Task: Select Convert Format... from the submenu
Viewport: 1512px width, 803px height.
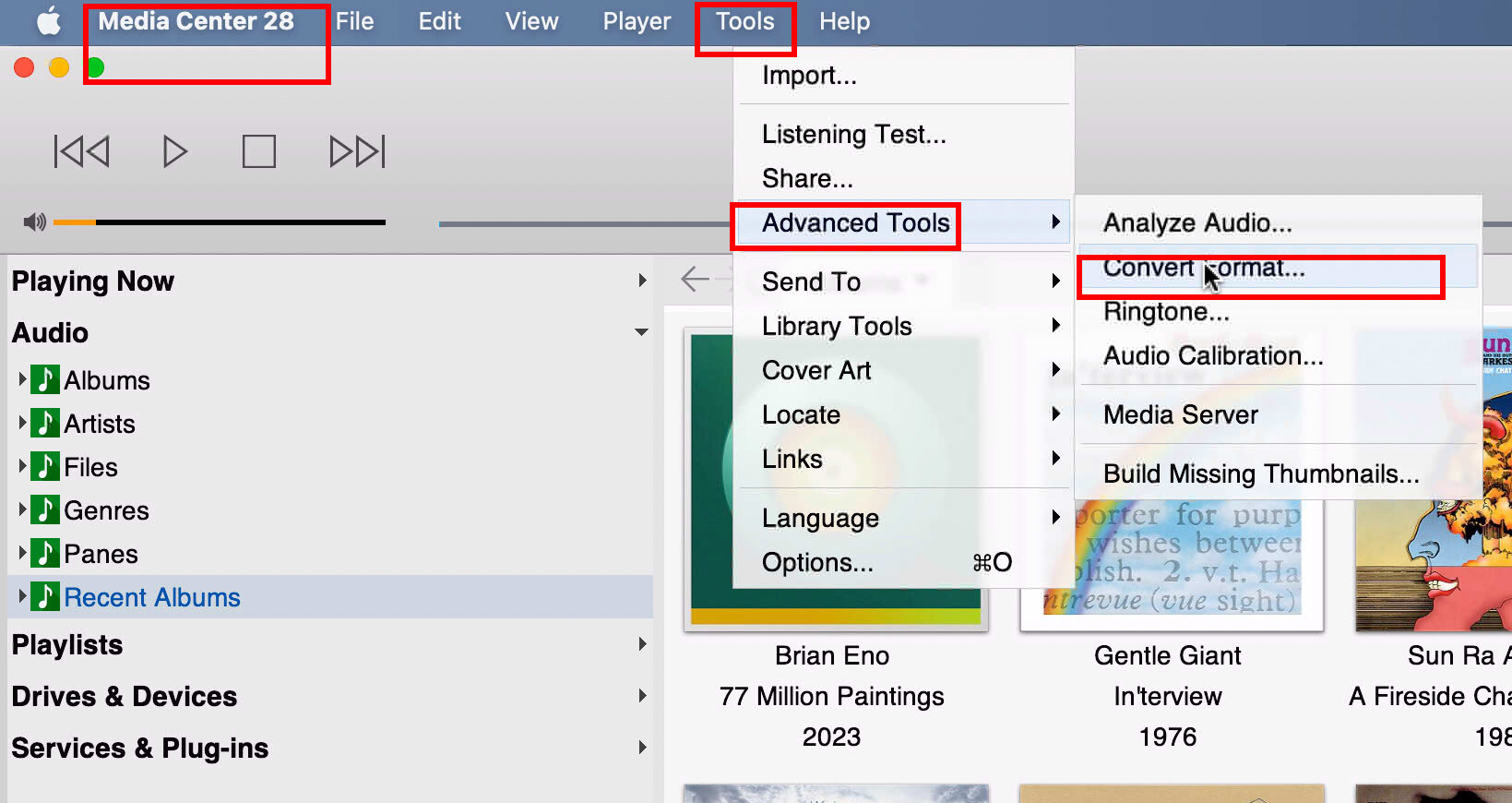Action: (x=1278, y=268)
